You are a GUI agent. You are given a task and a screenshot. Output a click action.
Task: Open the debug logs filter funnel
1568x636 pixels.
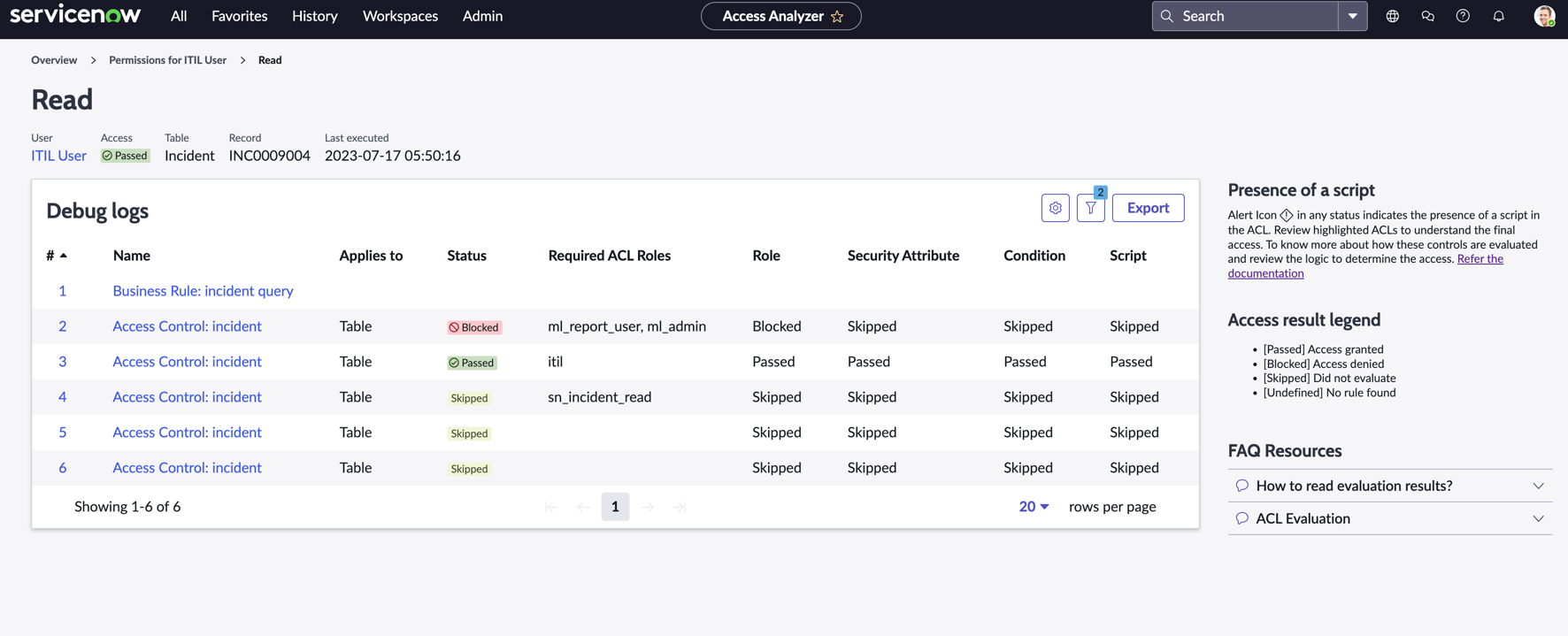[x=1091, y=208]
